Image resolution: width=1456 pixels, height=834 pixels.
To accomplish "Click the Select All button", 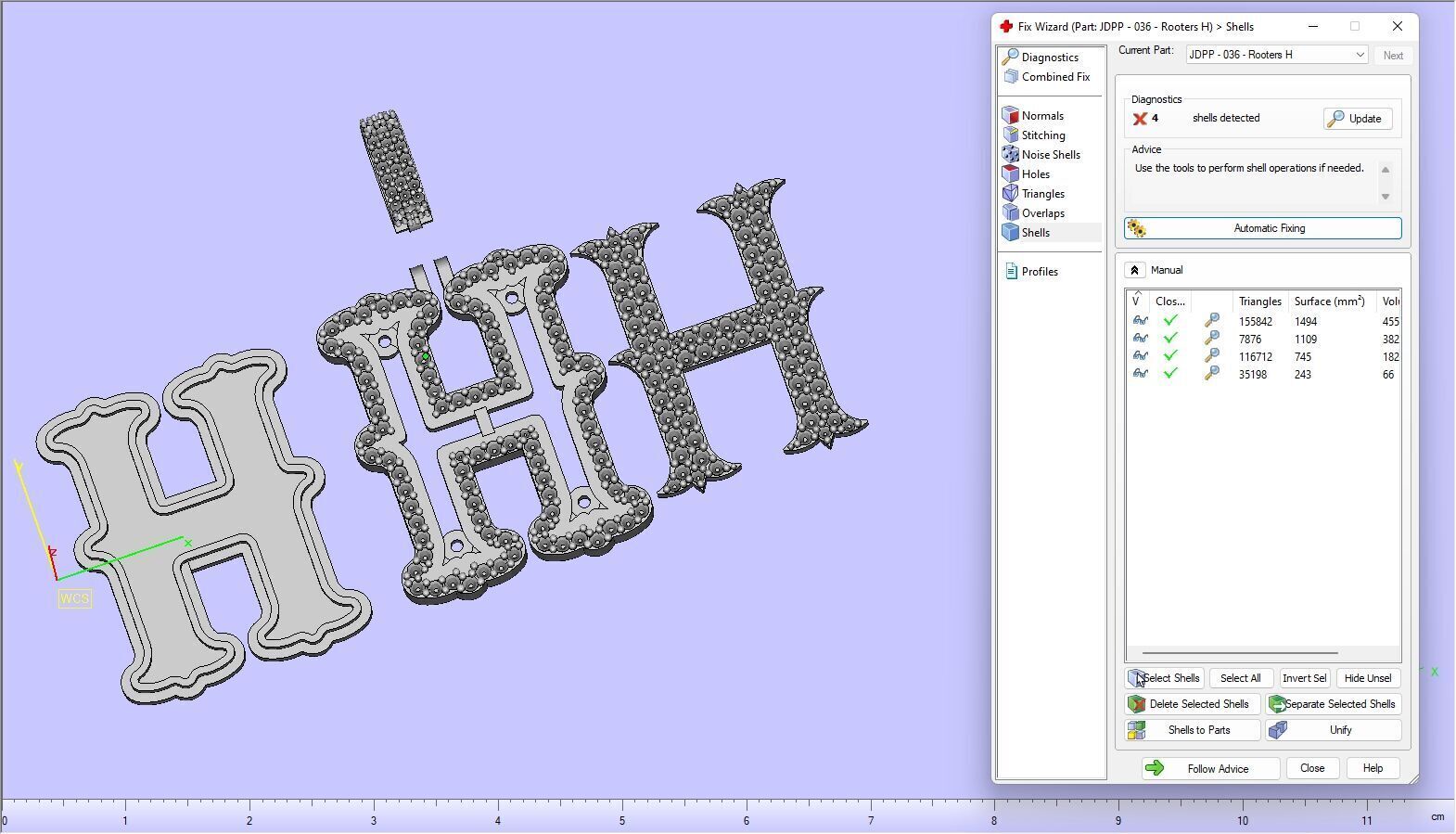I will click(x=1240, y=678).
